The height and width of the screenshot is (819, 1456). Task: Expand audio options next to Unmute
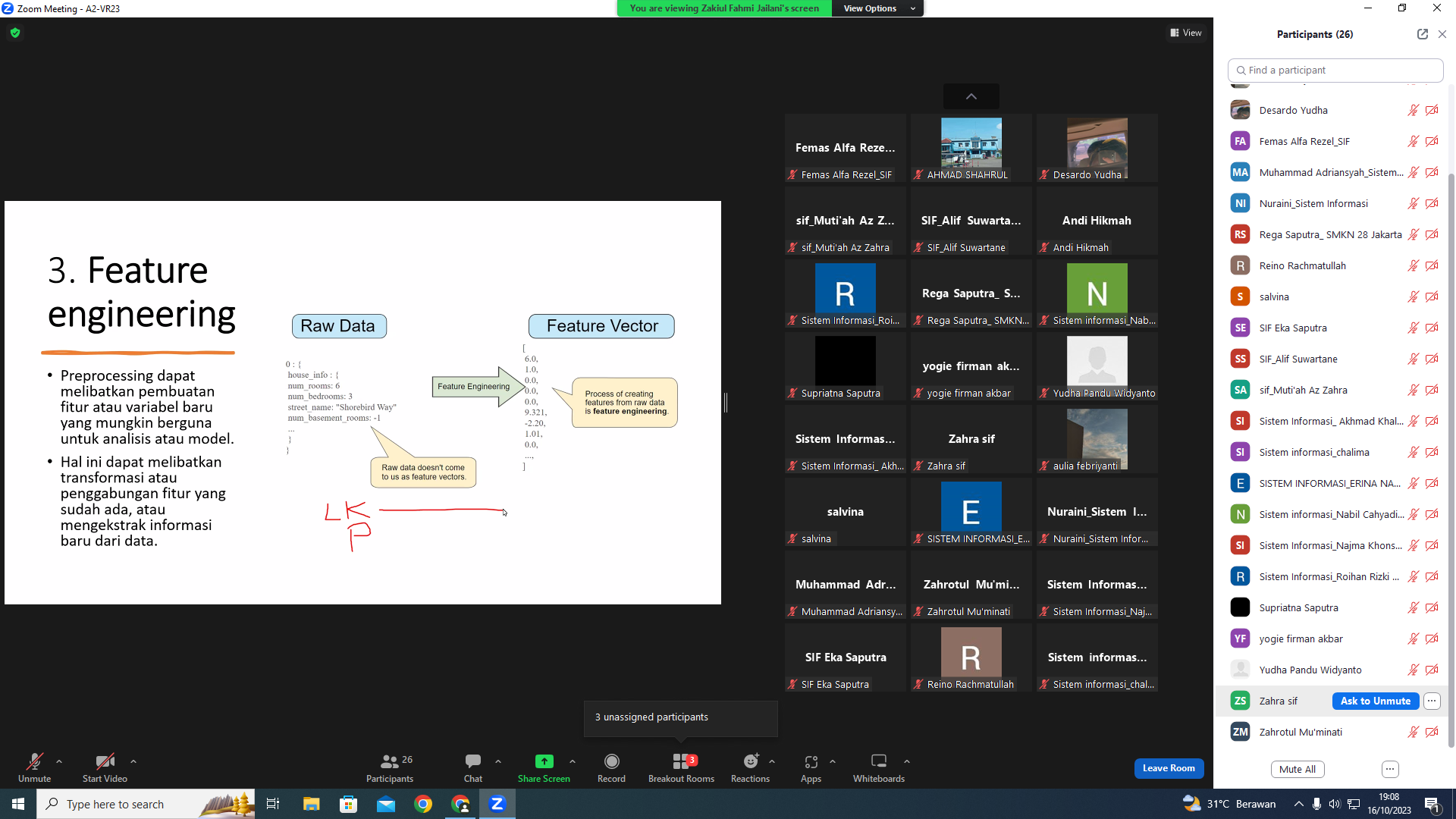coord(59,761)
